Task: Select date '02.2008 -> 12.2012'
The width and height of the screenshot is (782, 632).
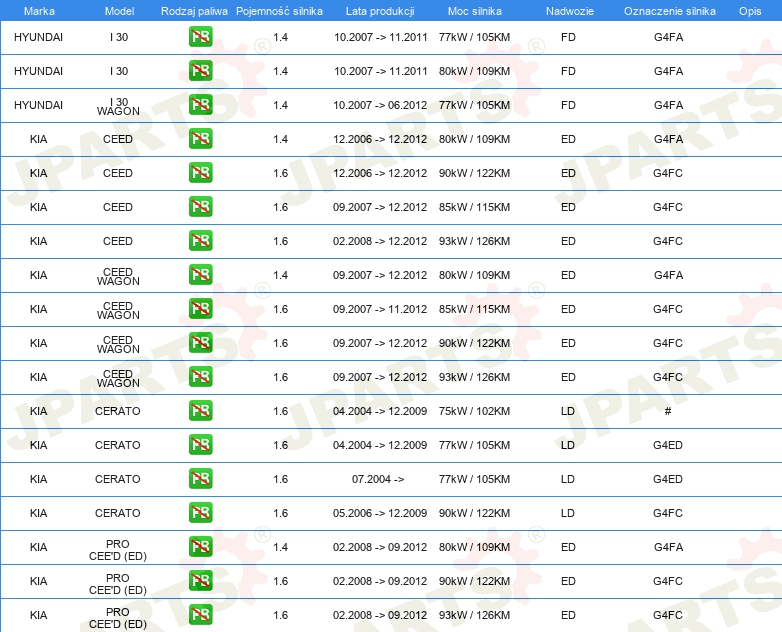Action: click(x=380, y=241)
